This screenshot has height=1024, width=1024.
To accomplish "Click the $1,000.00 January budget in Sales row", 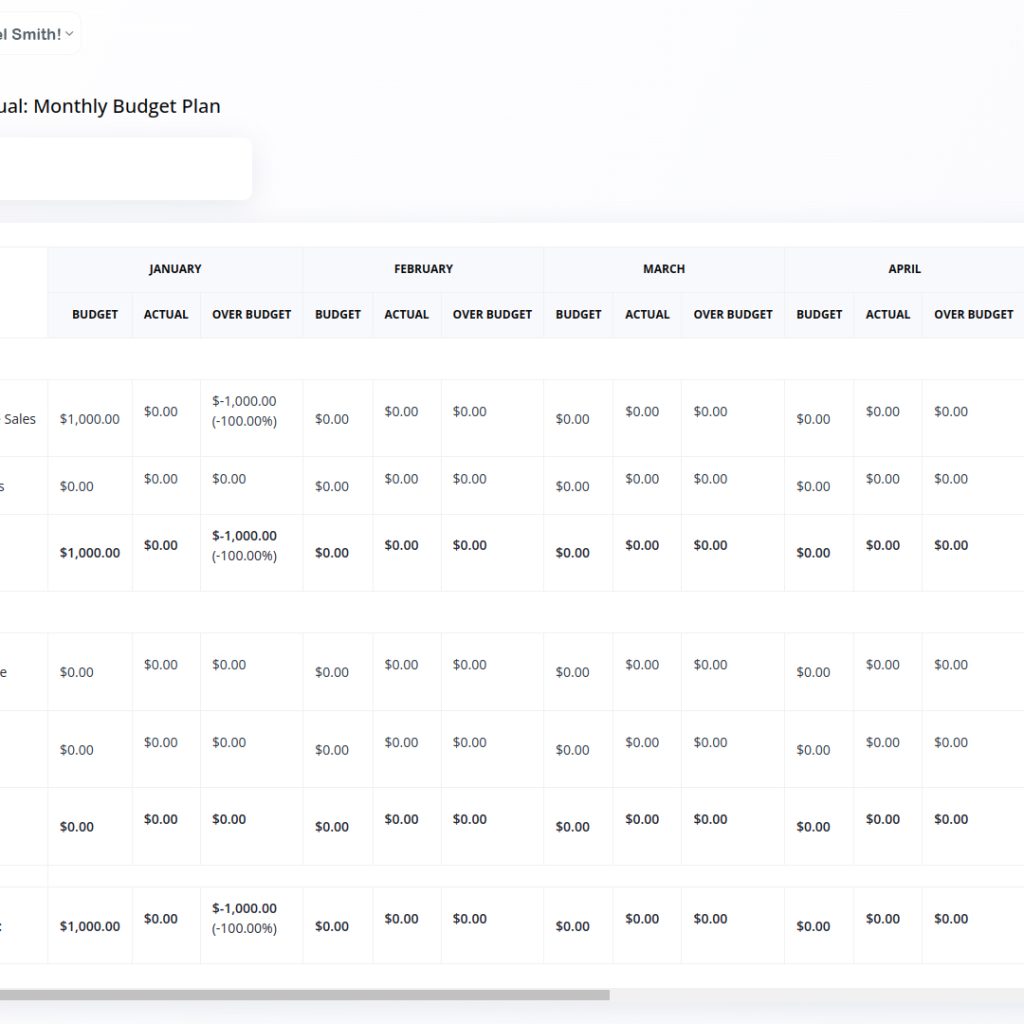I will pos(89,419).
